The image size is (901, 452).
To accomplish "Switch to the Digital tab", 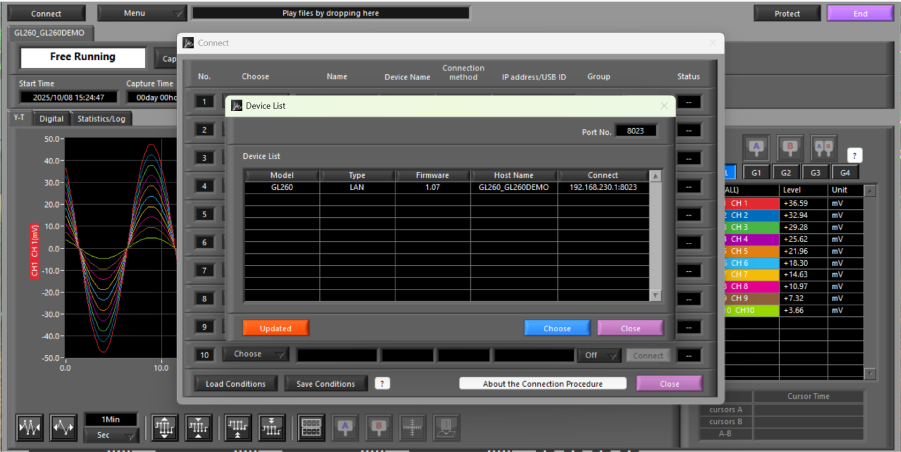I will (x=51, y=119).
